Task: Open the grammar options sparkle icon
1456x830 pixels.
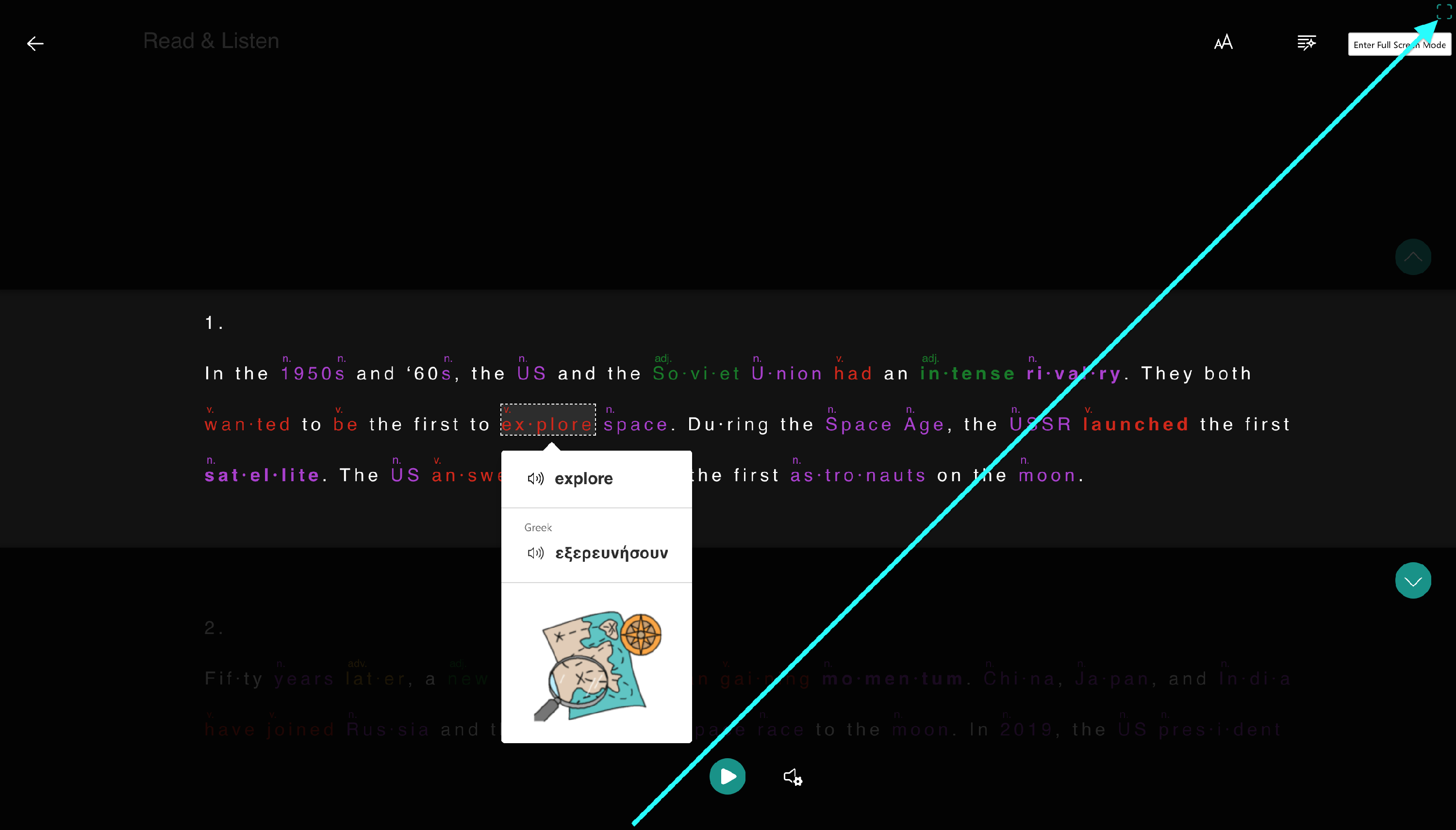Action: [1306, 43]
